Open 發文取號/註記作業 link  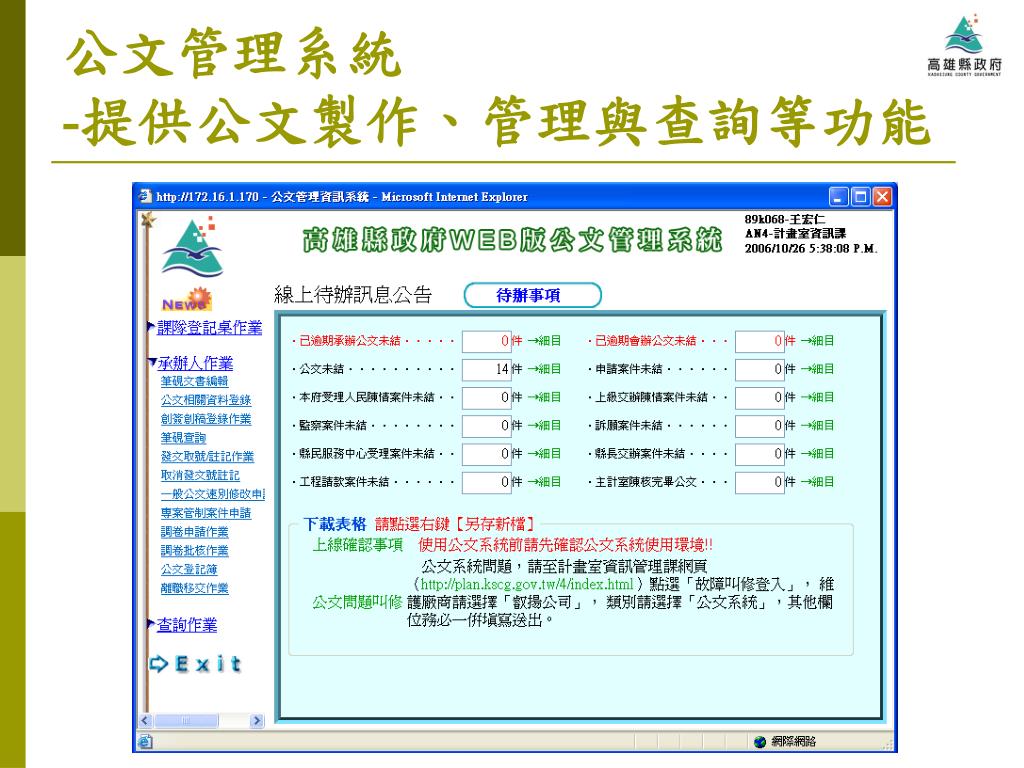(x=207, y=456)
